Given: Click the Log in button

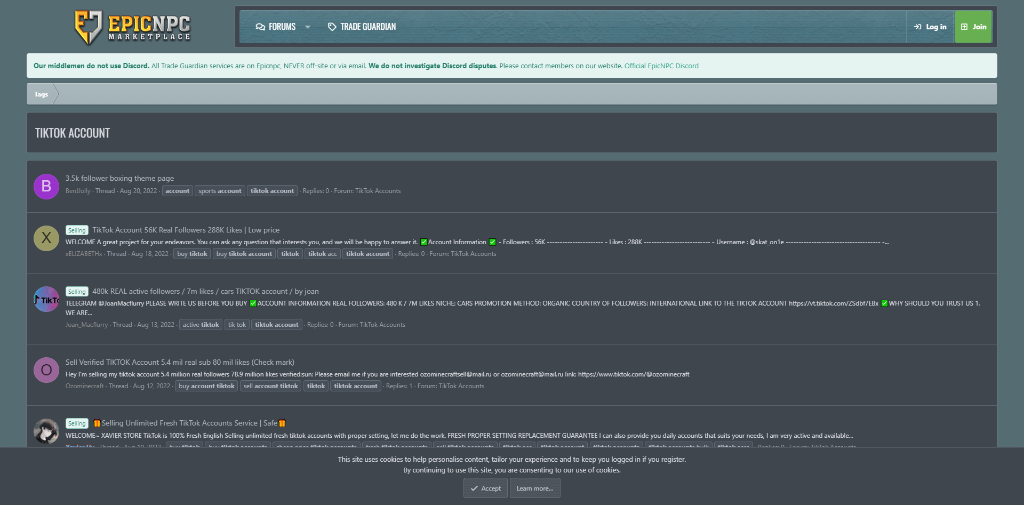Looking at the screenshot, I should click(930, 27).
